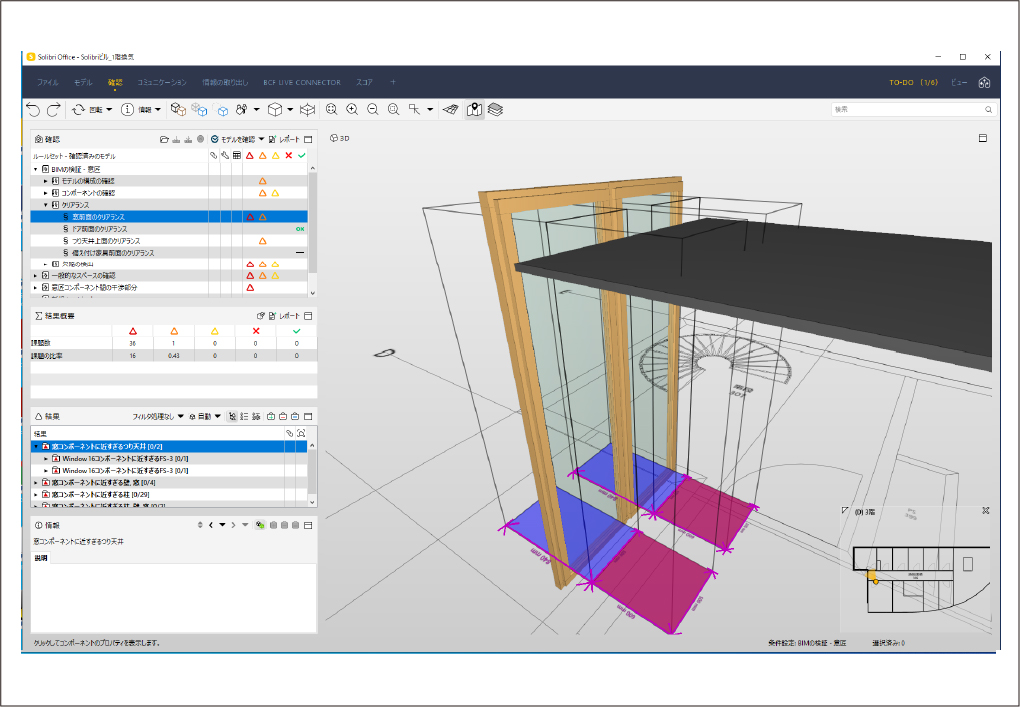Image resolution: width=1020 pixels, height=707 pixels.
Task: Click the undo arrow in the toolbar
Action: click(x=34, y=109)
